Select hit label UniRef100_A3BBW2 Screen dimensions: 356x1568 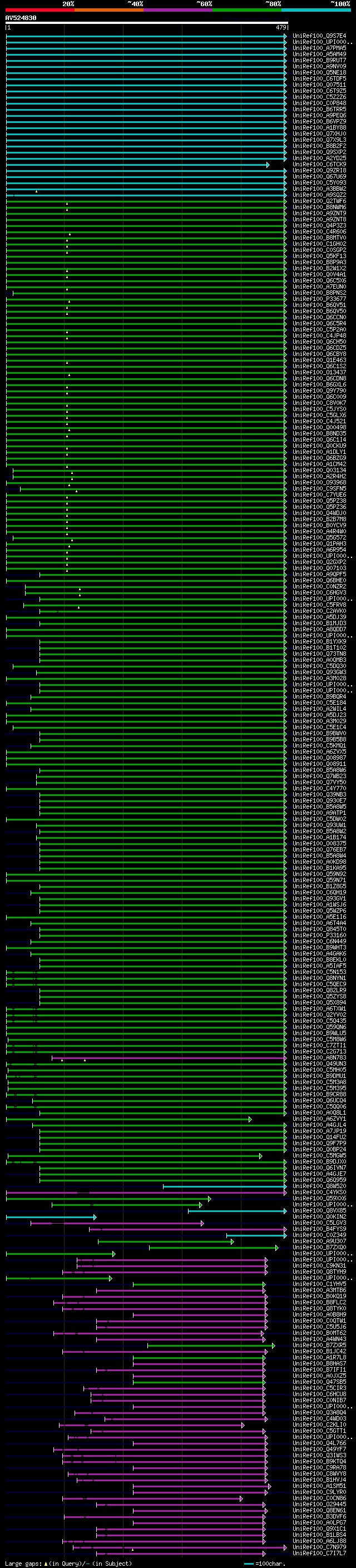319,189
